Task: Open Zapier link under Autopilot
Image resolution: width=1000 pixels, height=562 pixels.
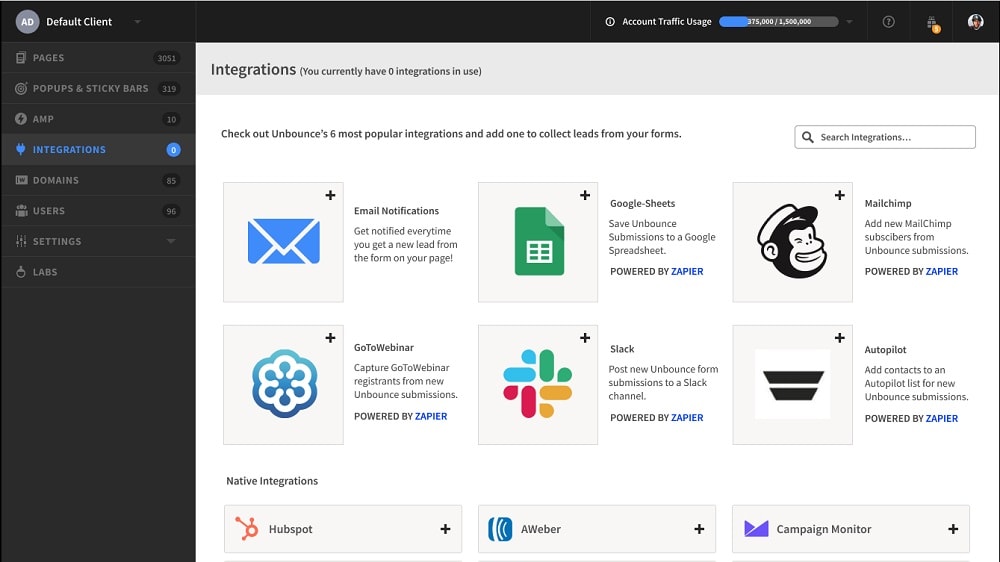Action: pyautogui.click(x=942, y=418)
